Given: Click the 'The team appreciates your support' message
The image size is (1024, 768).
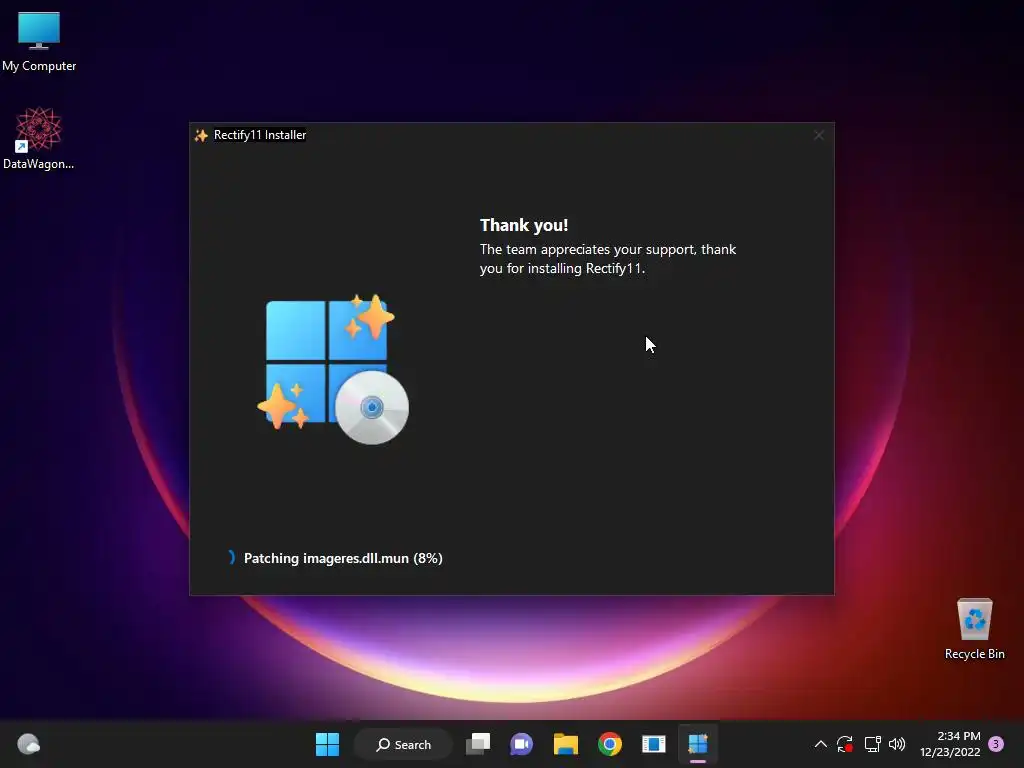Looking at the screenshot, I should click(x=607, y=259).
